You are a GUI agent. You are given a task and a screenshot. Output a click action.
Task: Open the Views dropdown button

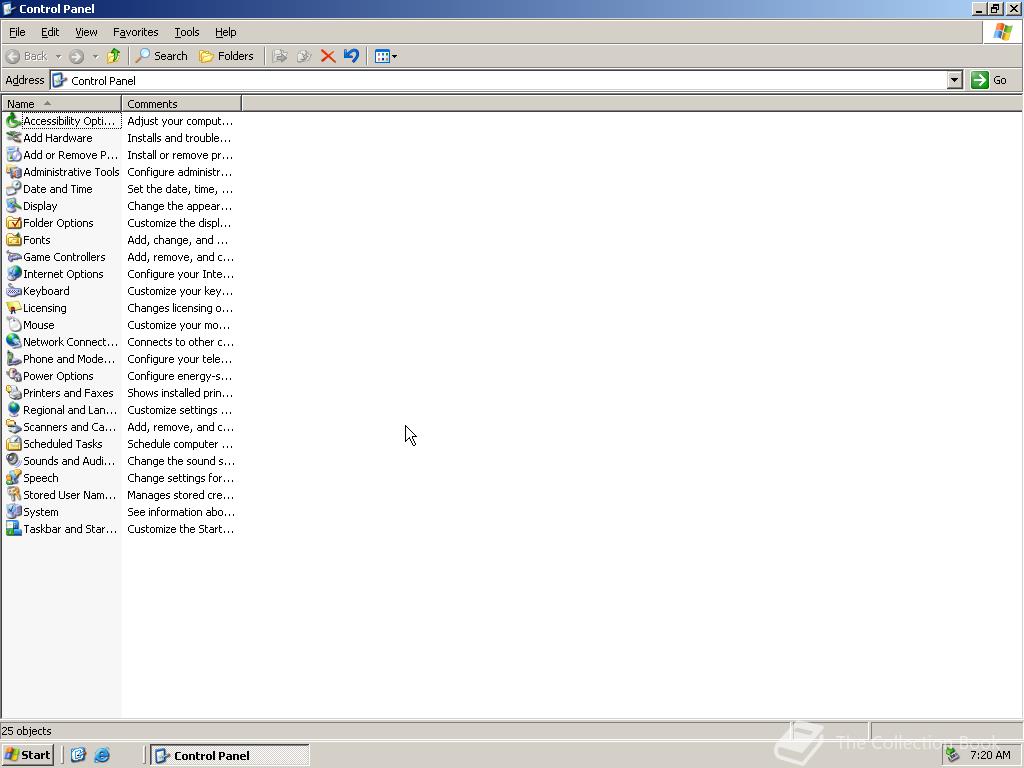click(386, 56)
